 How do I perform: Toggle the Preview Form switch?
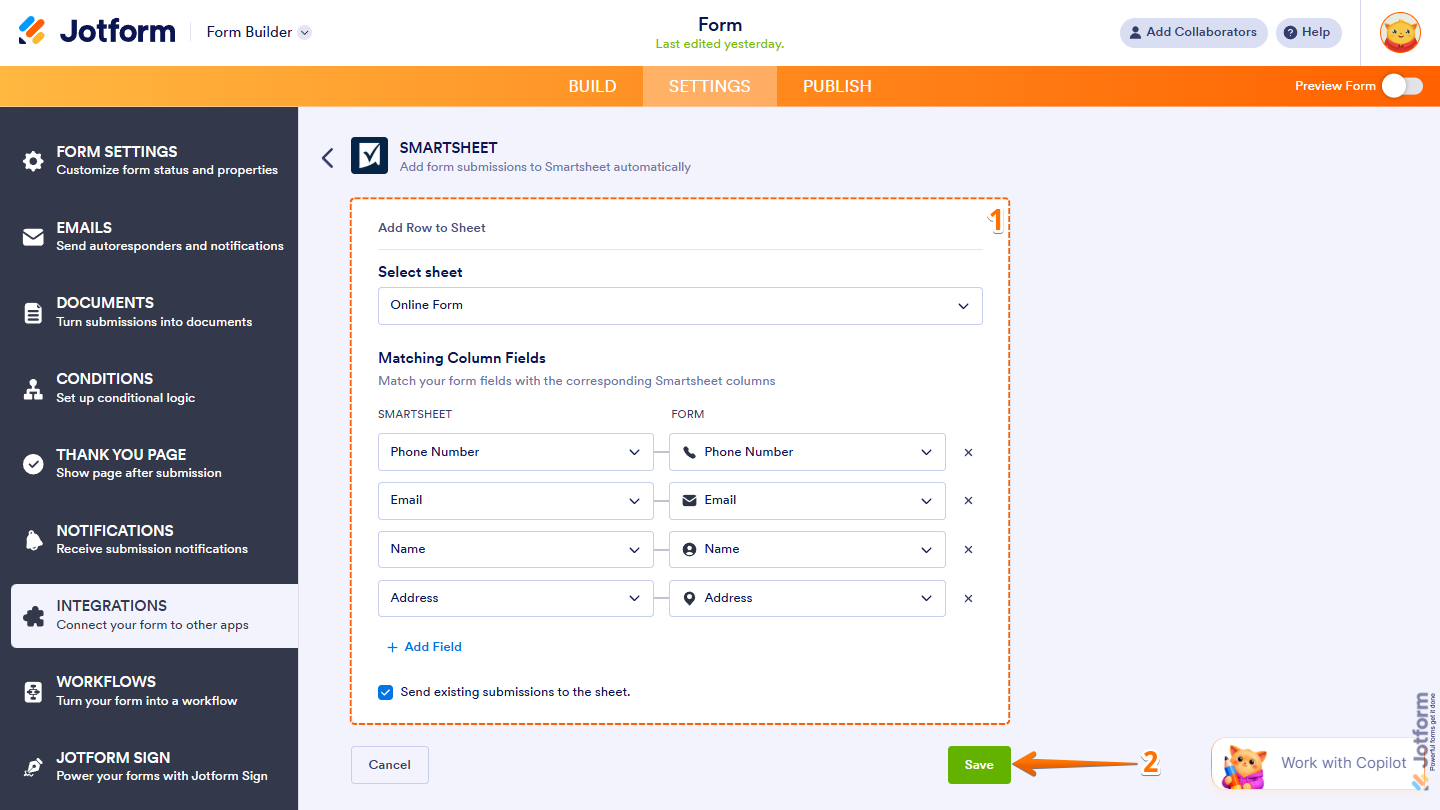tap(1403, 86)
